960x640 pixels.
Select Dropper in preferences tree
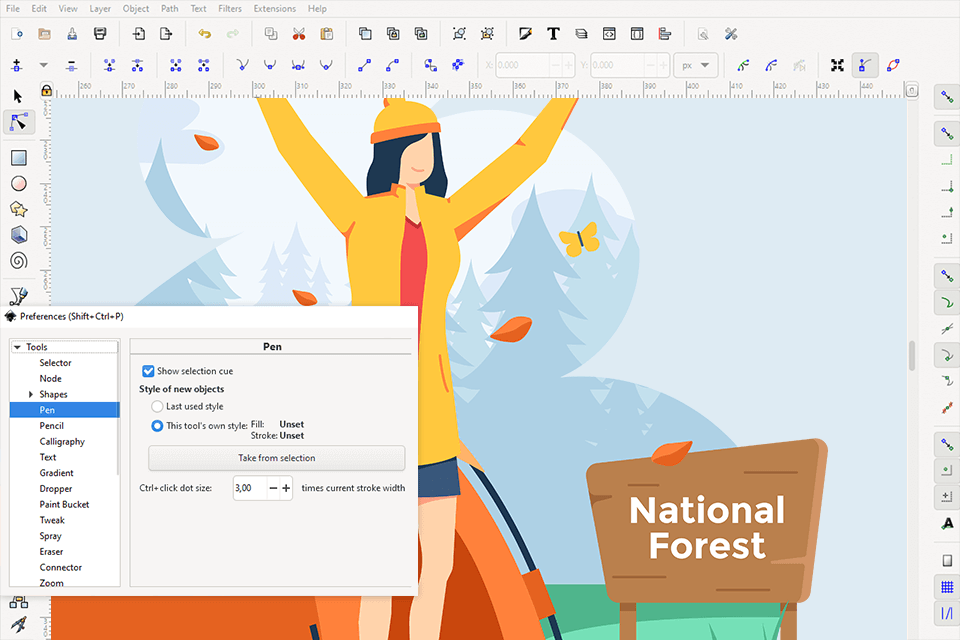56,489
